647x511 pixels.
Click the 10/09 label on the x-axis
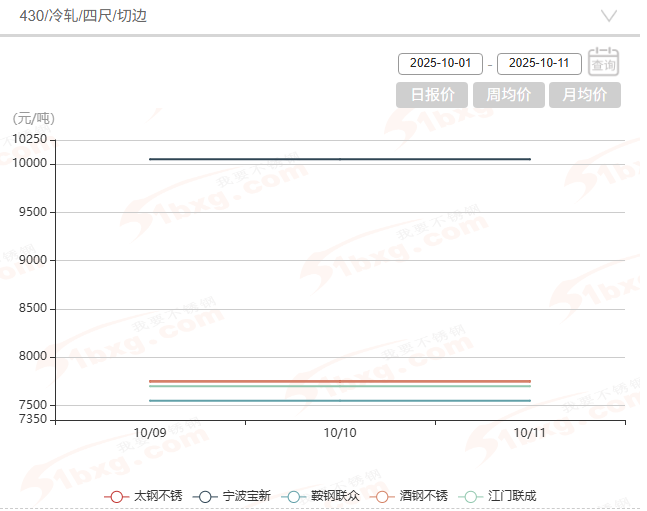click(150, 433)
